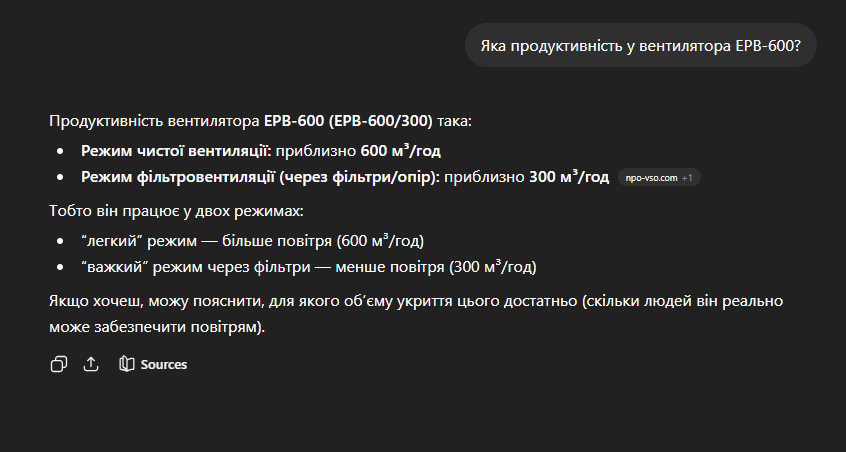Click the bold ЕРВ-600 (ЕРВ-600/300) heading text

click(x=348, y=121)
